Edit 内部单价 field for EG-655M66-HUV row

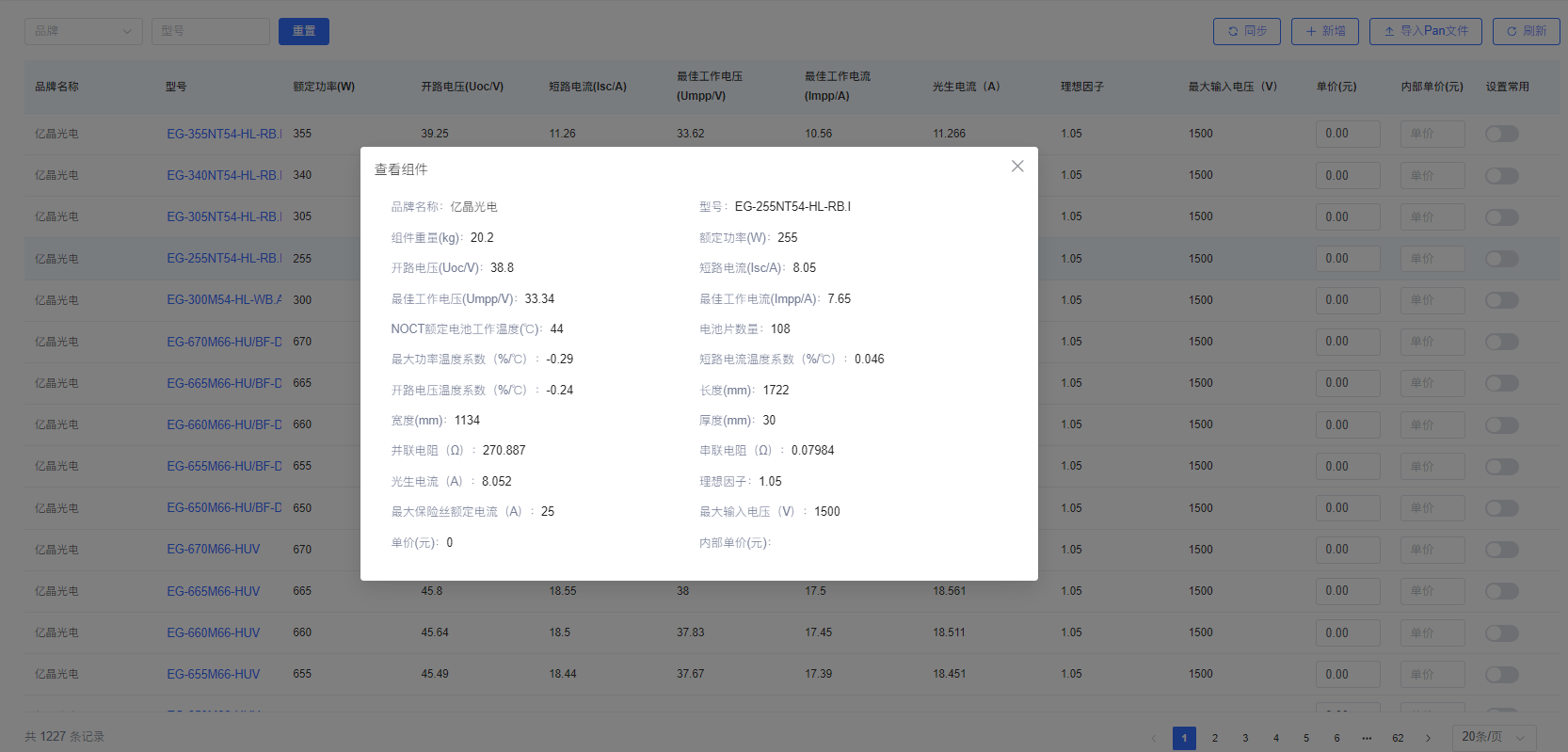point(1432,674)
